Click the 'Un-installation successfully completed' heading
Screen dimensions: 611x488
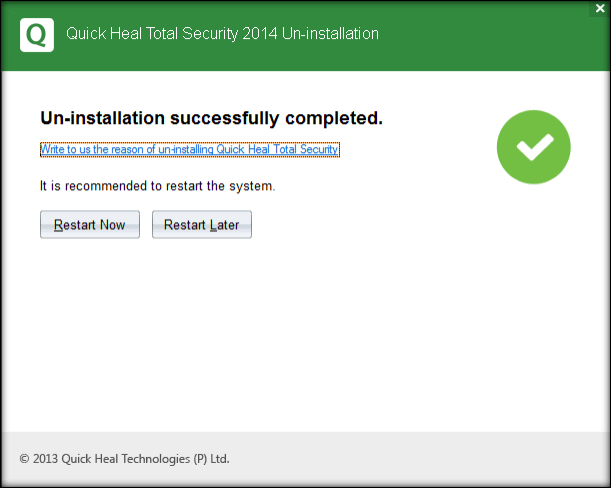pos(211,118)
